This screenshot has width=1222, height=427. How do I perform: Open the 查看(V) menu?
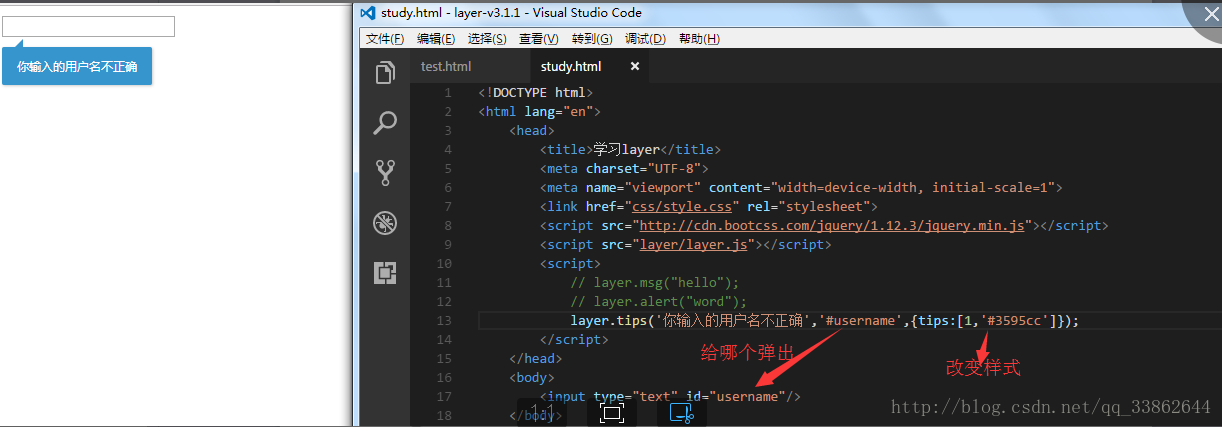pyautogui.click(x=538, y=39)
